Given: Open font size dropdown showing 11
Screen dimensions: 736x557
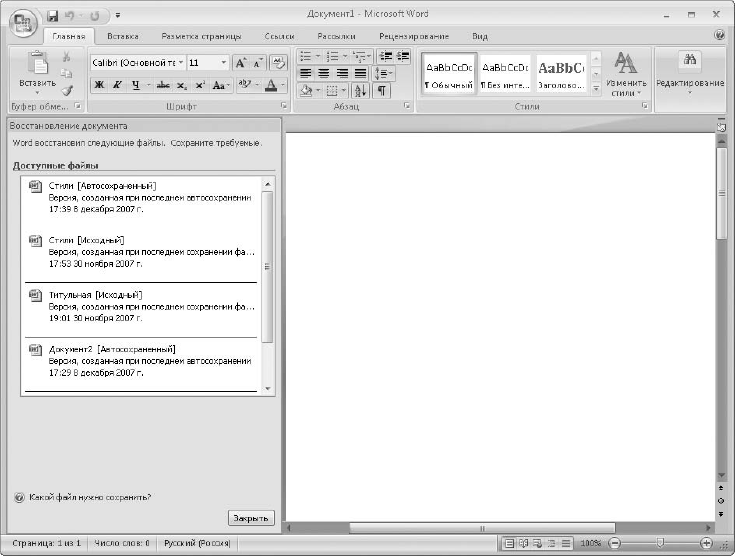Looking at the screenshot, I should [x=223, y=63].
